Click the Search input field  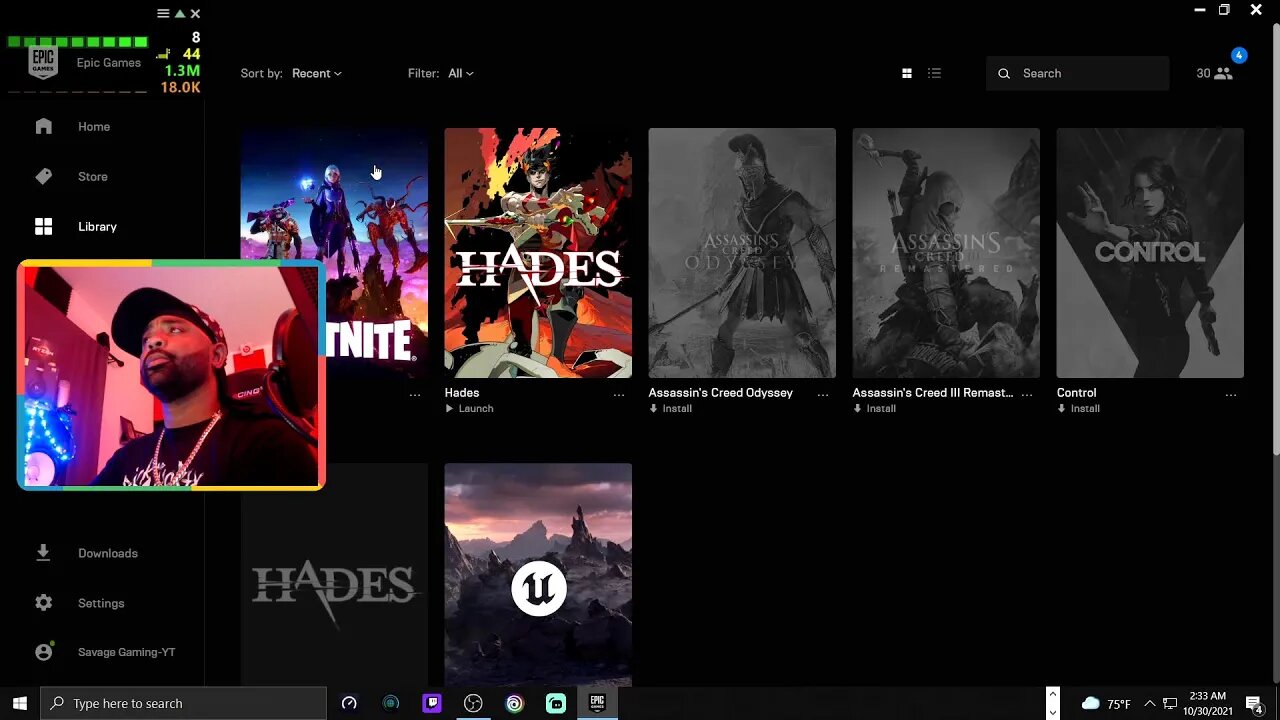(x=1077, y=73)
